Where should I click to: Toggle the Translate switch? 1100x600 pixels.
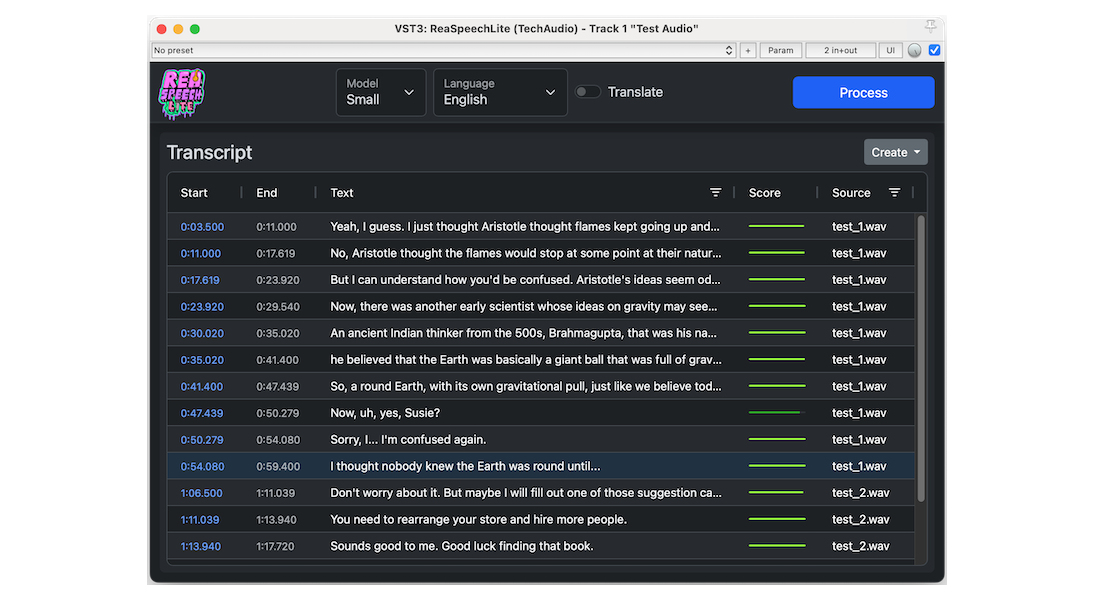pyautogui.click(x=588, y=92)
